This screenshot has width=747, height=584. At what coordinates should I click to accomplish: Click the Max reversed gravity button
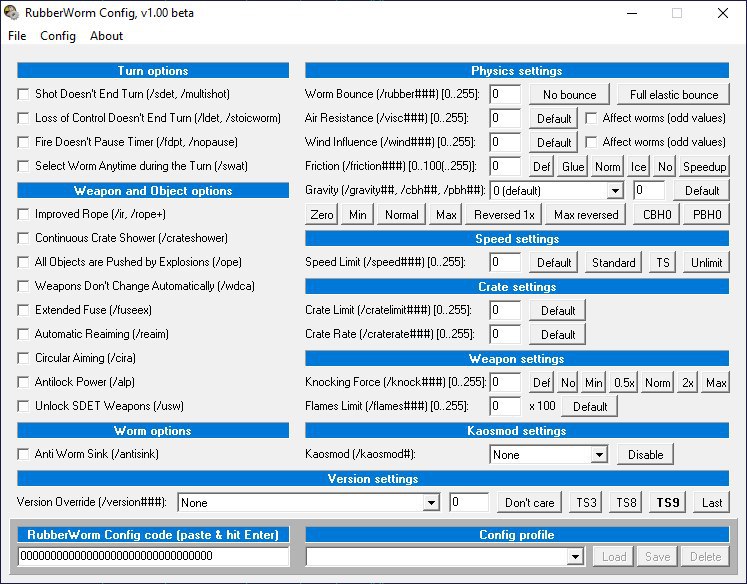585,214
